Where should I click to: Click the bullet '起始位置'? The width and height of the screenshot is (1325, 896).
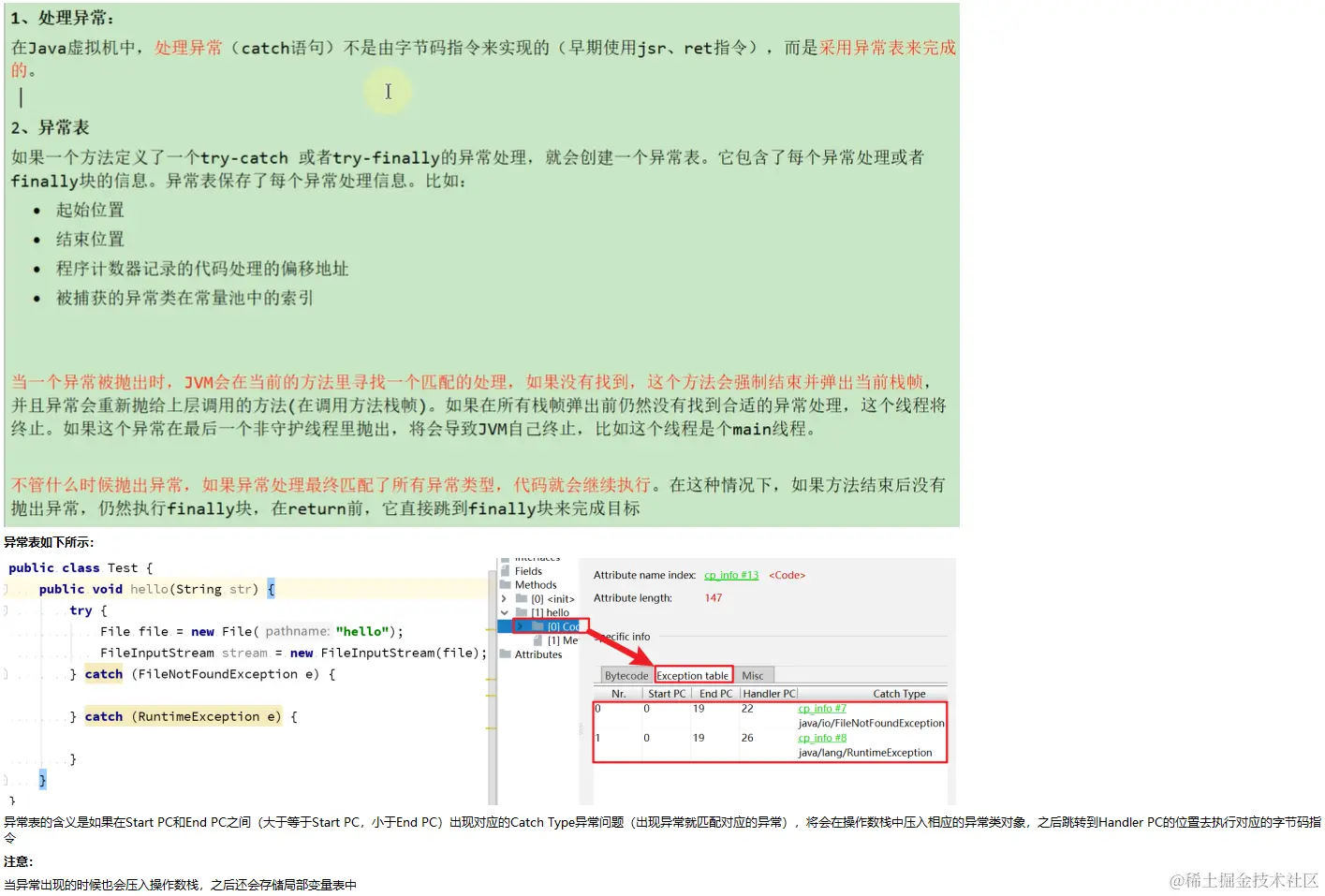(x=90, y=210)
